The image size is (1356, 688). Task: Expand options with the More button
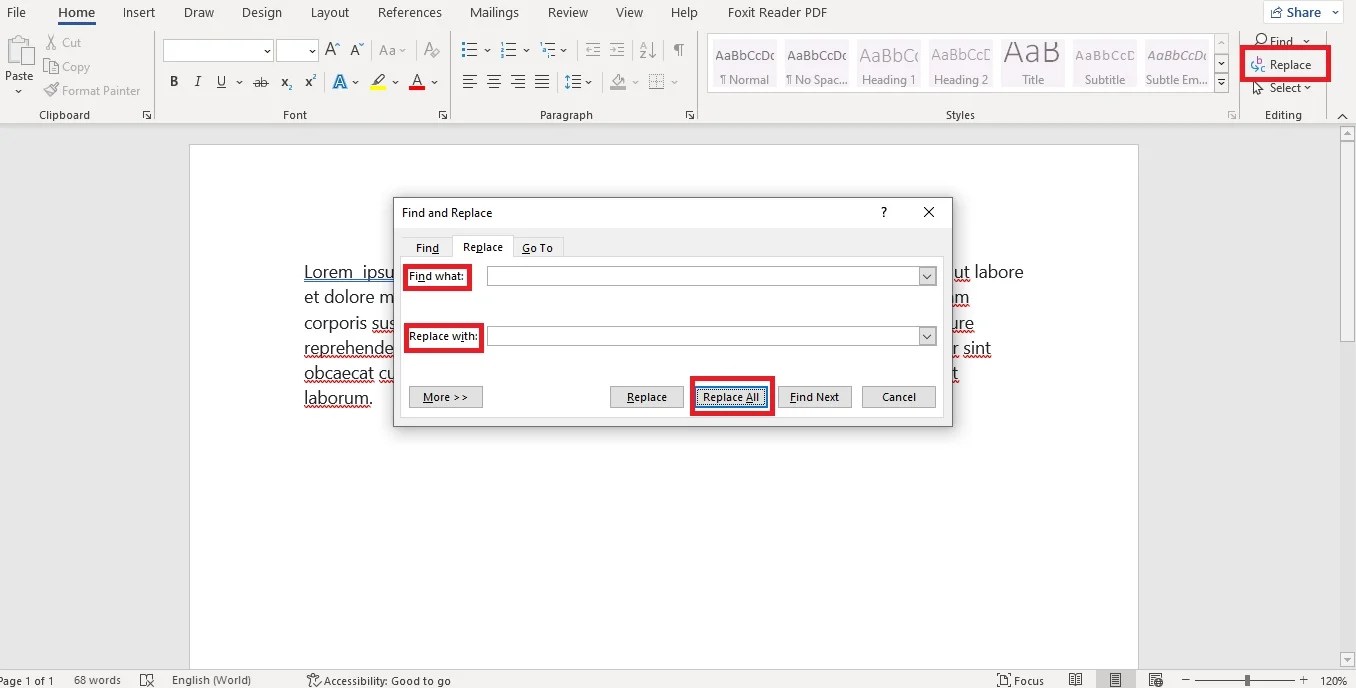tap(445, 396)
